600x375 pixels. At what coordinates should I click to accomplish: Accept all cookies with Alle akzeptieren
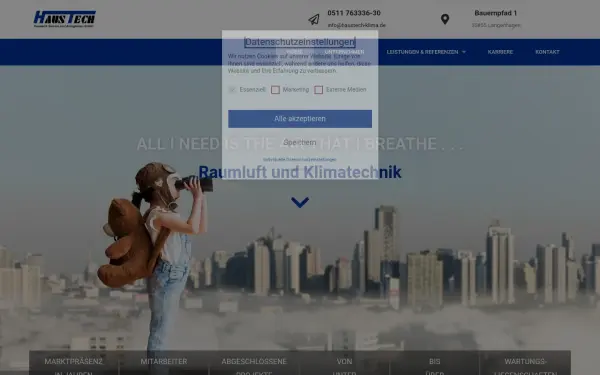(x=300, y=119)
